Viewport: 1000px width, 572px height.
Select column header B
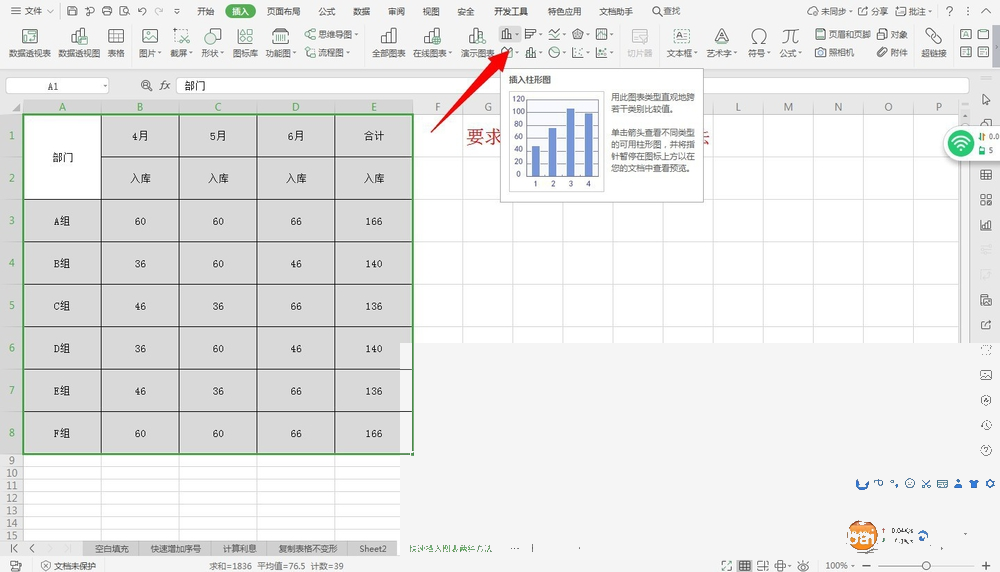click(140, 107)
